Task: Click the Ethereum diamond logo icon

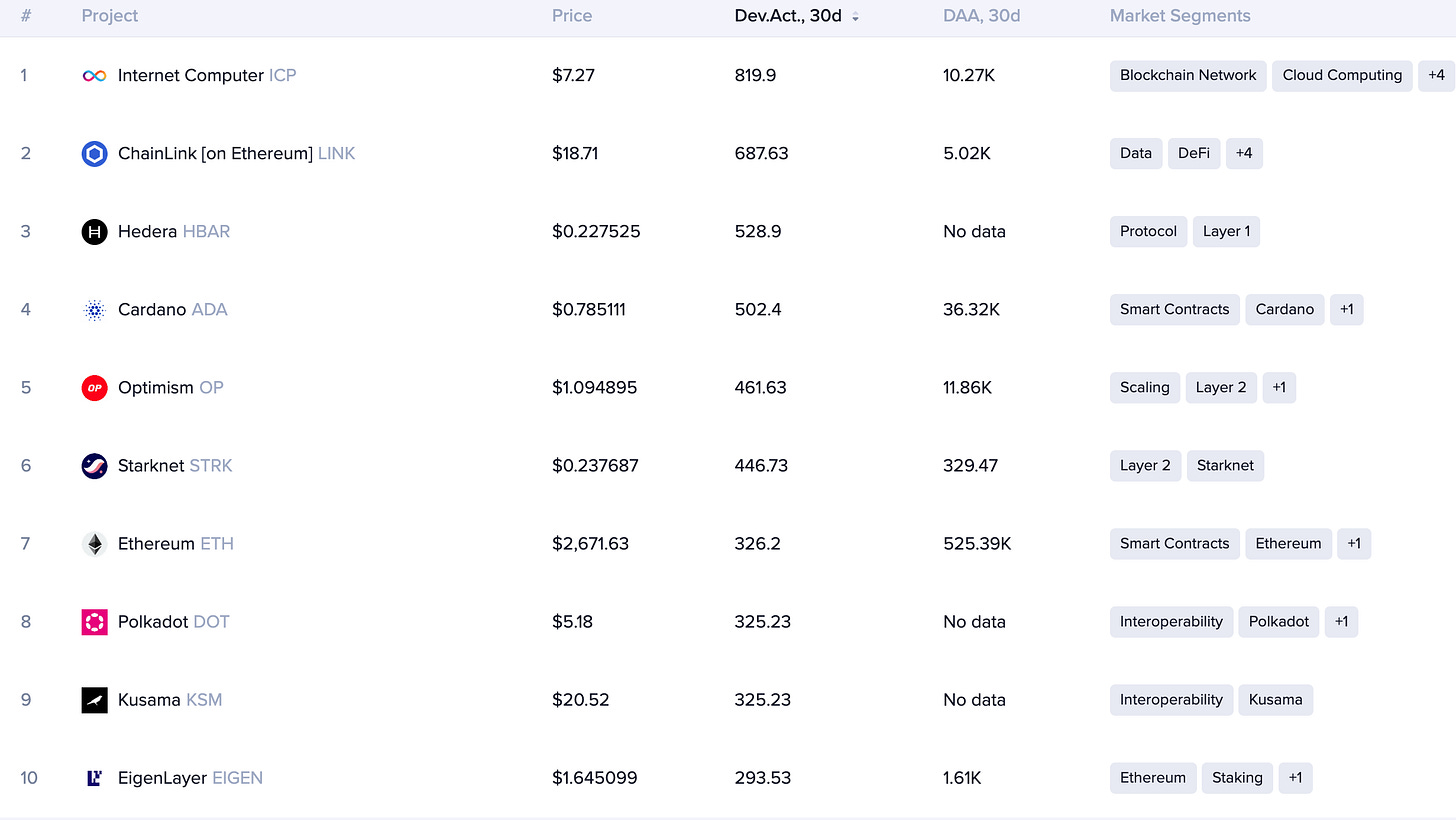Action: (94, 544)
